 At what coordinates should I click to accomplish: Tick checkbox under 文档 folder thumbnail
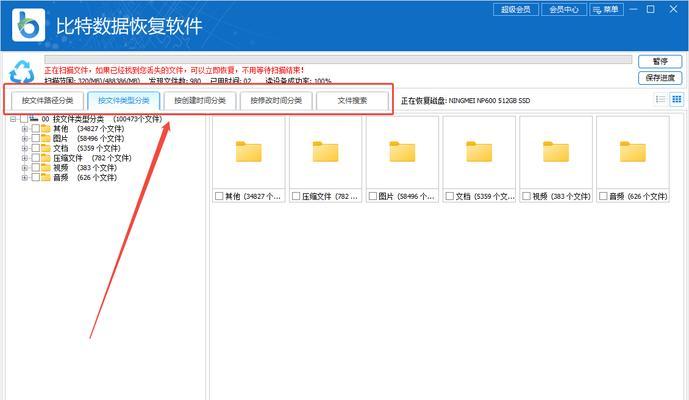pos(450,196)
